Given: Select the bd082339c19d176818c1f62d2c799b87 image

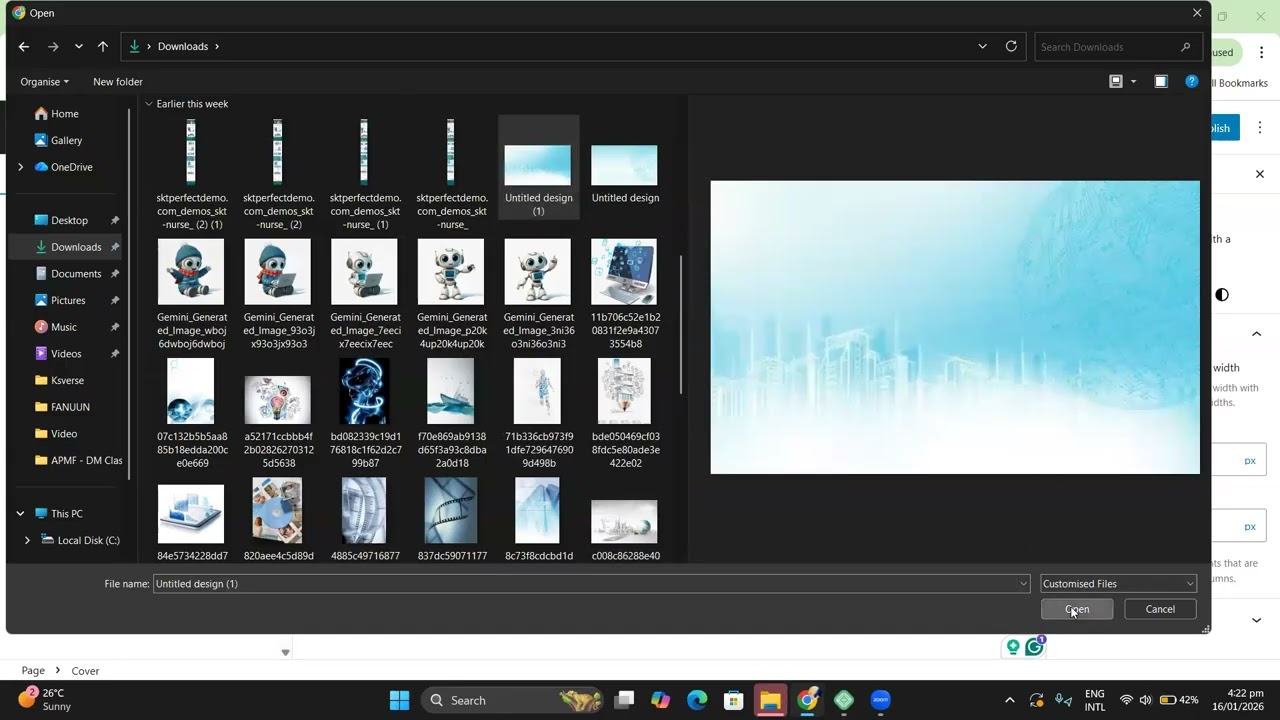Looking at the screenshot, I should pos(364,414).
